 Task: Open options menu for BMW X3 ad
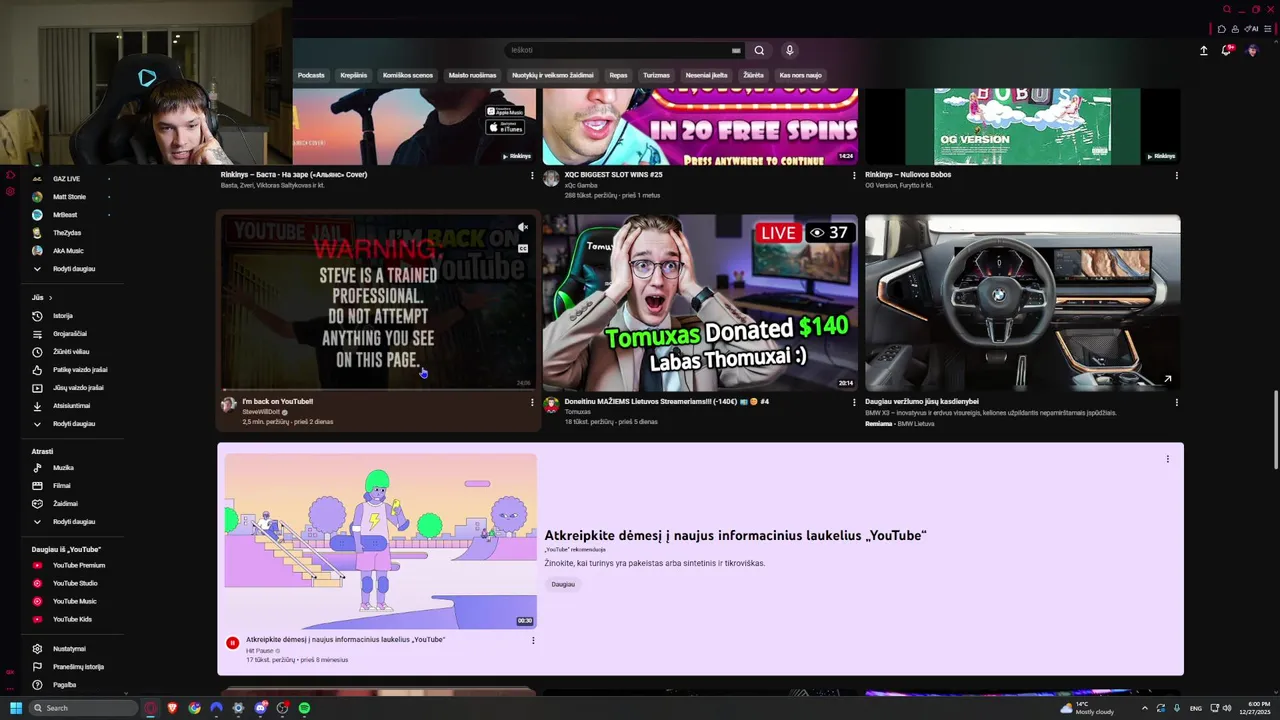[1176, 402]
